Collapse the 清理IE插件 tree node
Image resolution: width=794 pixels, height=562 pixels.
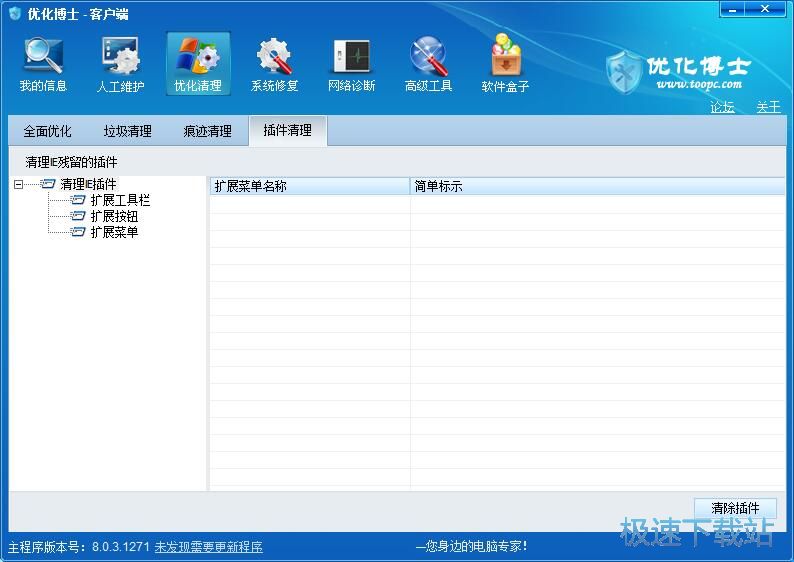coord(19,184)
